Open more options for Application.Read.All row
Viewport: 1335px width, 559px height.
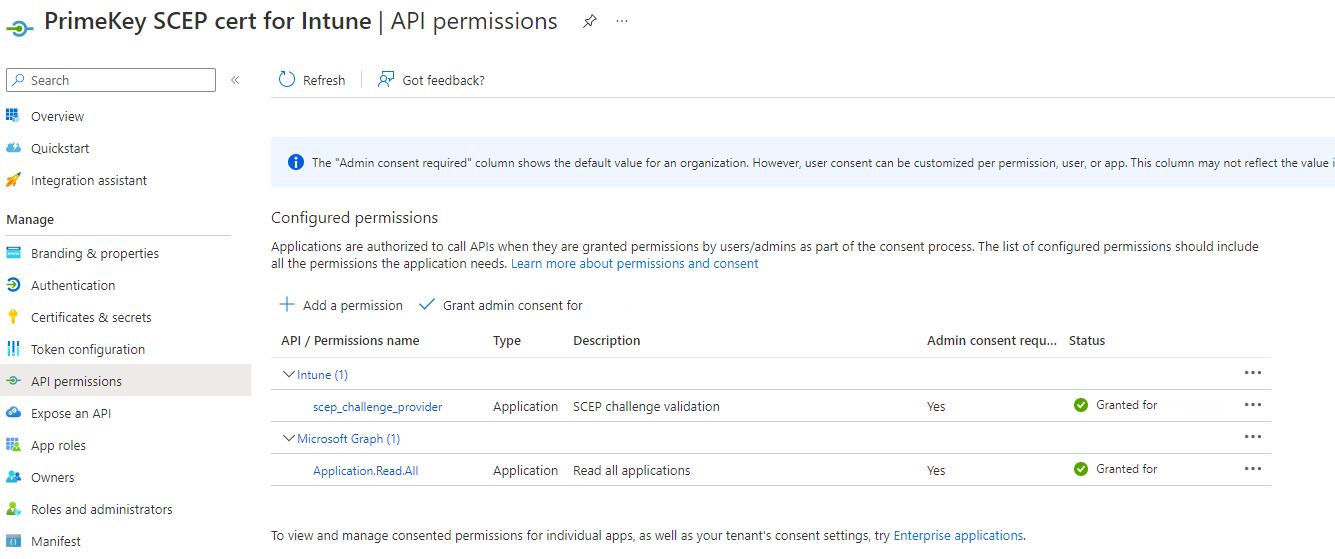pos(1252,469)
